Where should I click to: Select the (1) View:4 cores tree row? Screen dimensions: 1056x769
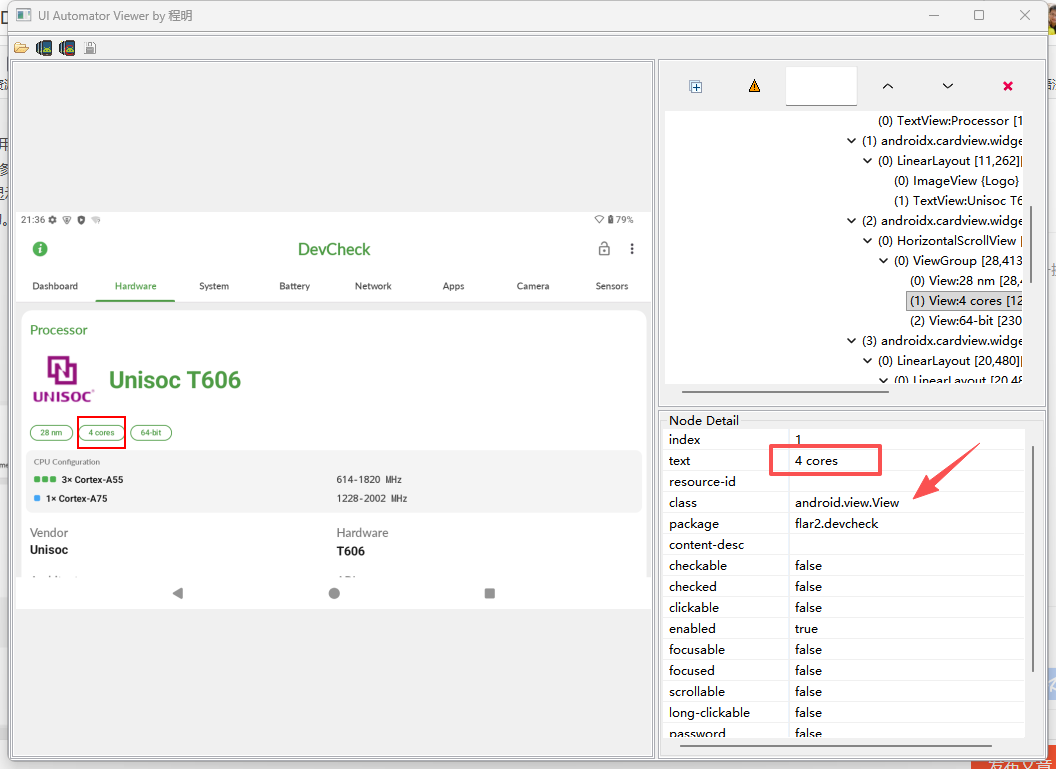click(965, 301)
